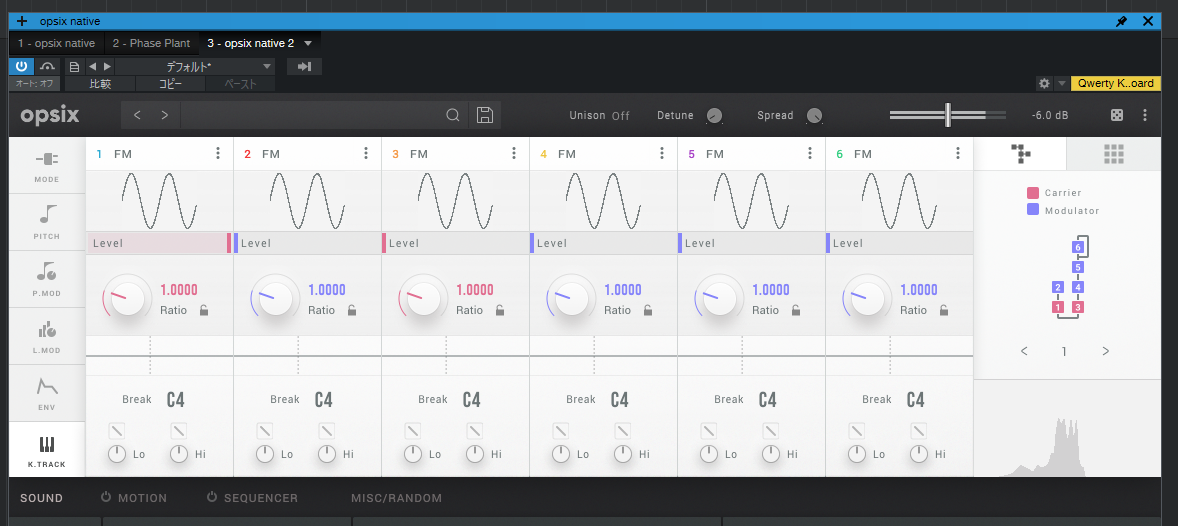
Task: Enable the MOTION power toggle
Action: click(x=106, y=498)
